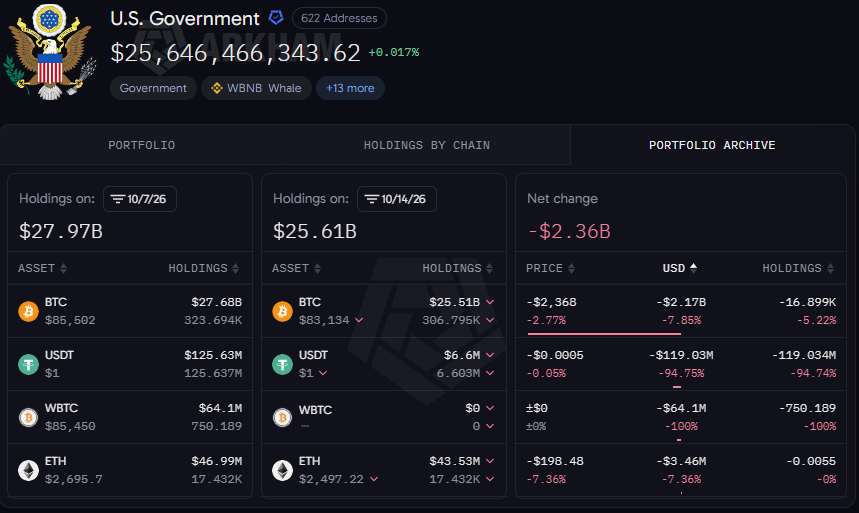Click the ETH icon in 10/14/26 panel
The width and height of the screenshot is (859, 513).
(283, 470)
